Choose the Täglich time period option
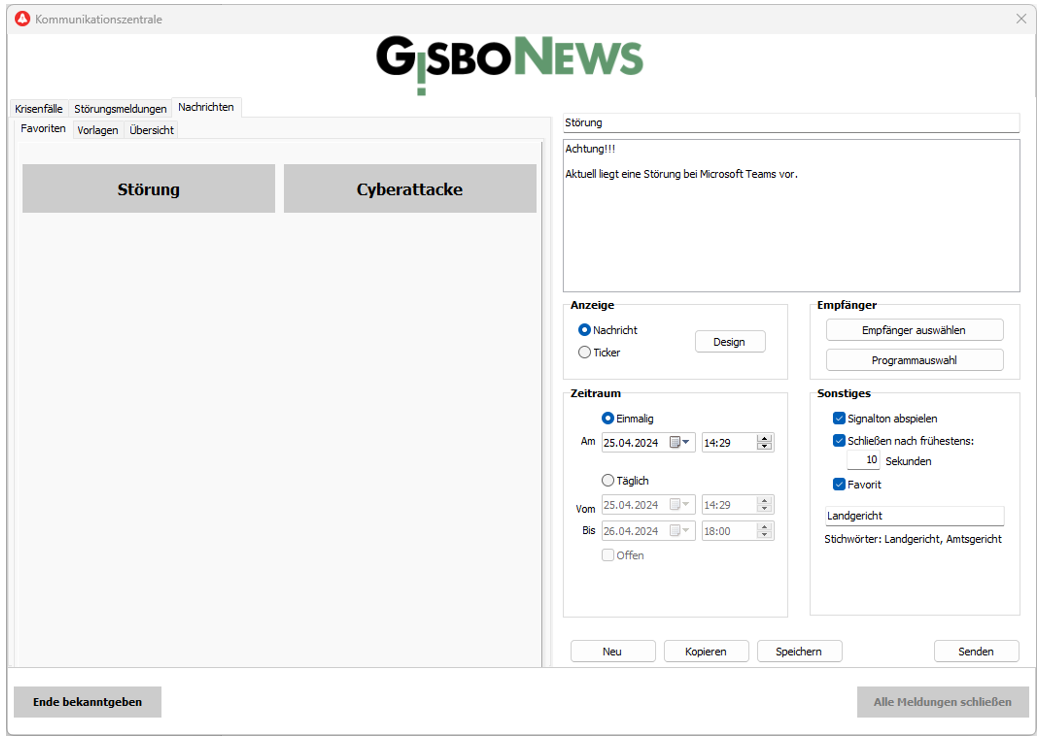Viewport: 1042px width, 743px height. 607,480
